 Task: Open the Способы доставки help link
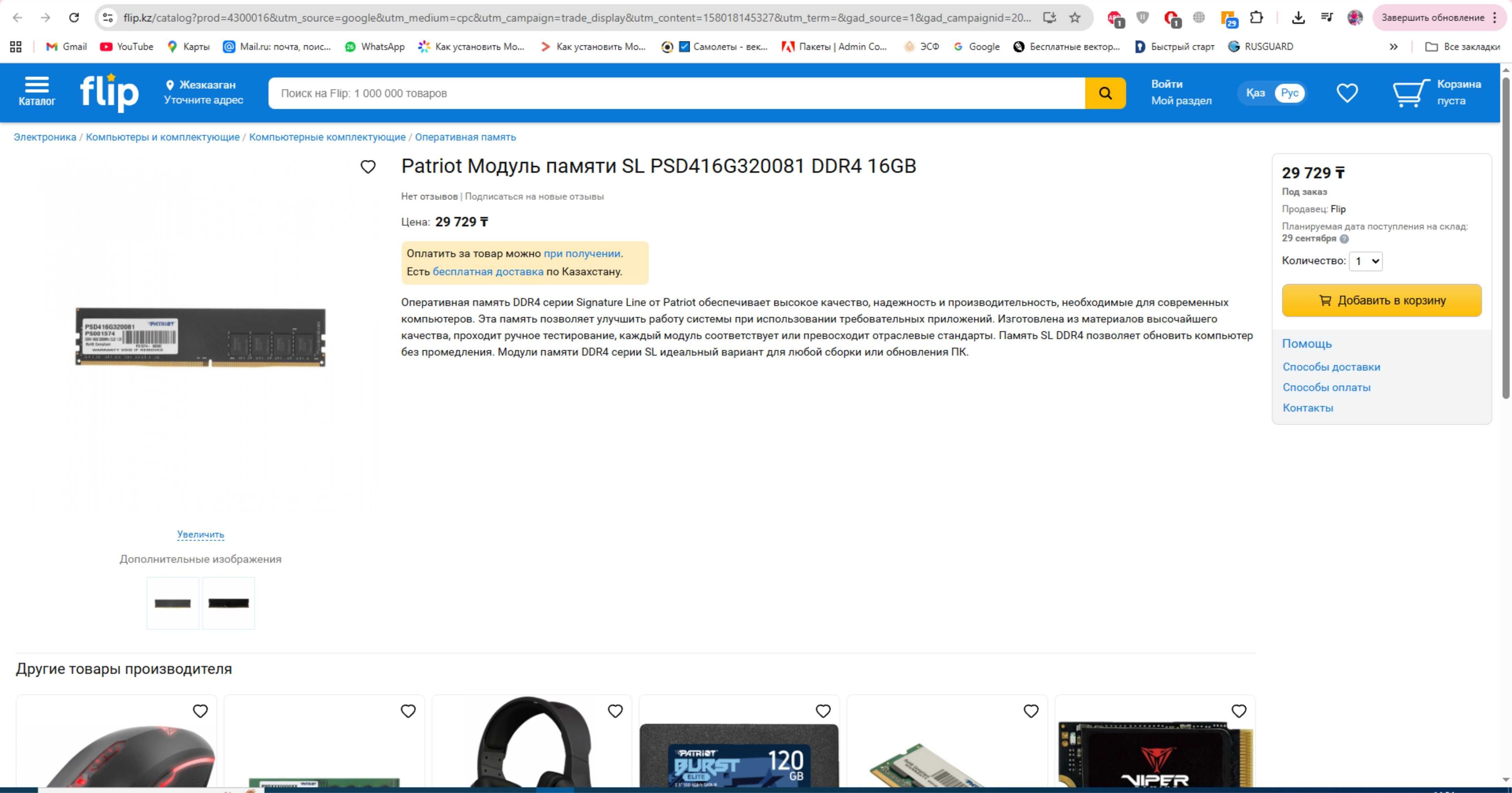[x=1331, y=367]
